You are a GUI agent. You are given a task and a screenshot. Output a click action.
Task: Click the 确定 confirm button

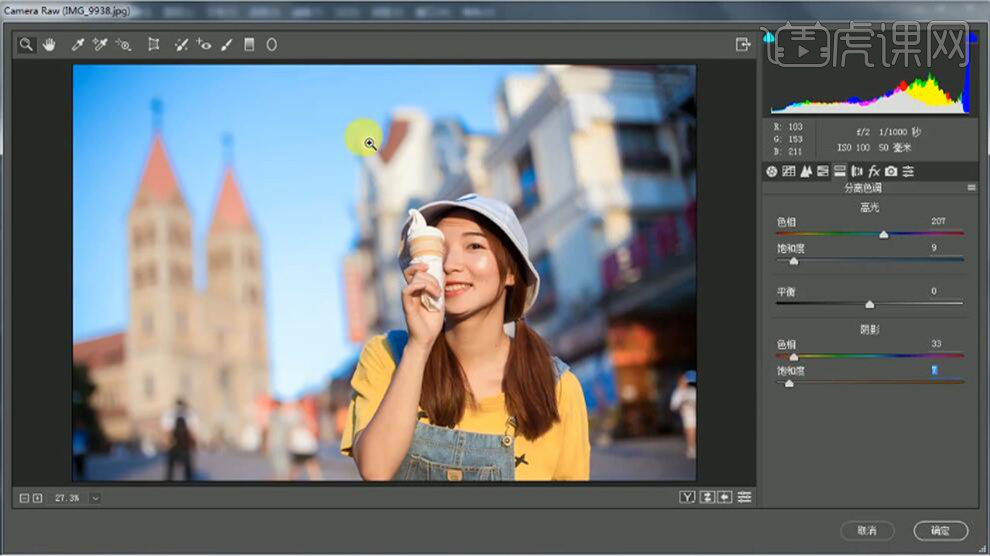tap(940, 530)
